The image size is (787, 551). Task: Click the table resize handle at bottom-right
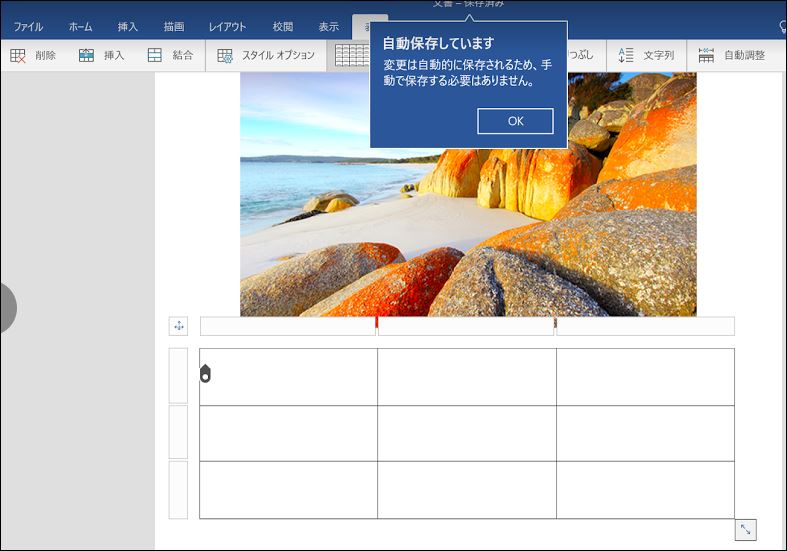(745, 529)
